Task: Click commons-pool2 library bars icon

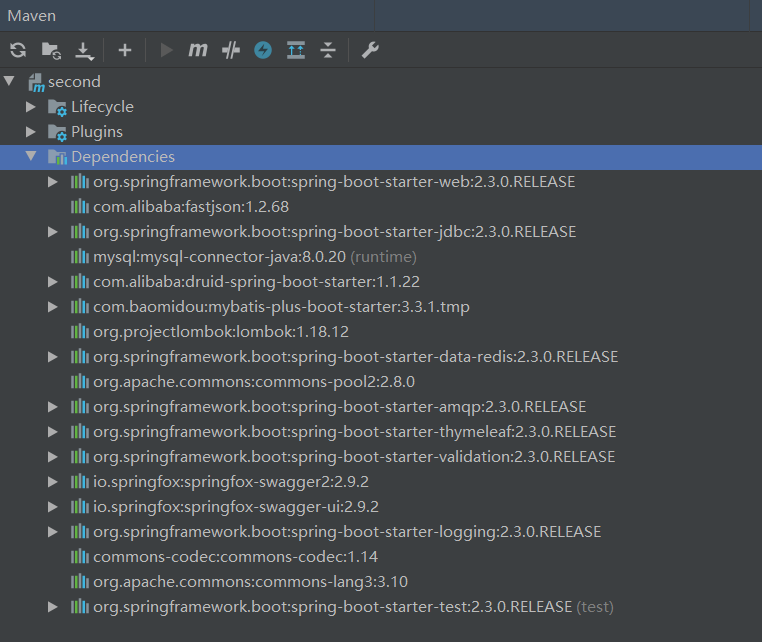Action: tap(80, 382)
